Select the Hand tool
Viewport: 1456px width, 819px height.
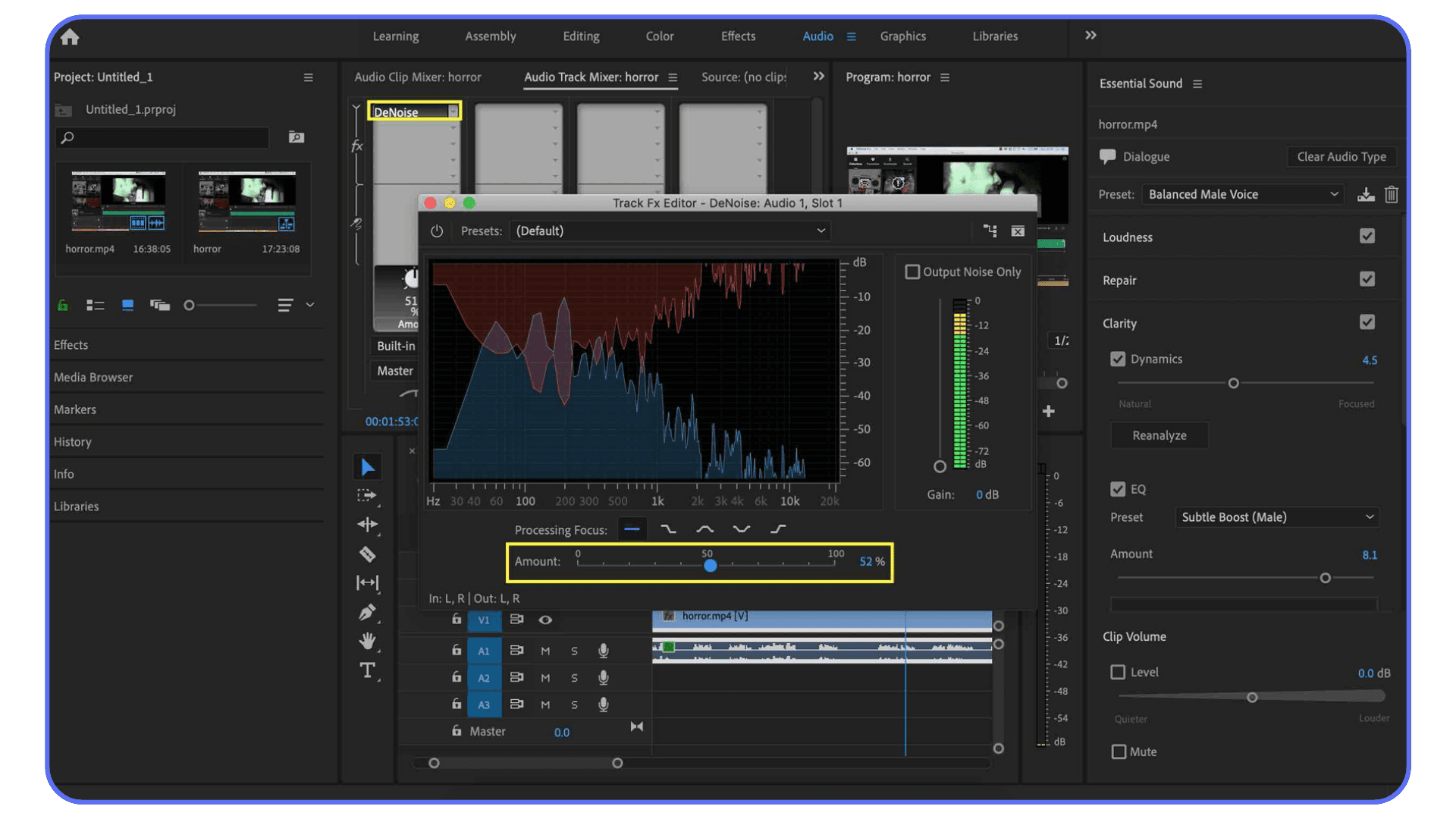[x=368, y=642]
